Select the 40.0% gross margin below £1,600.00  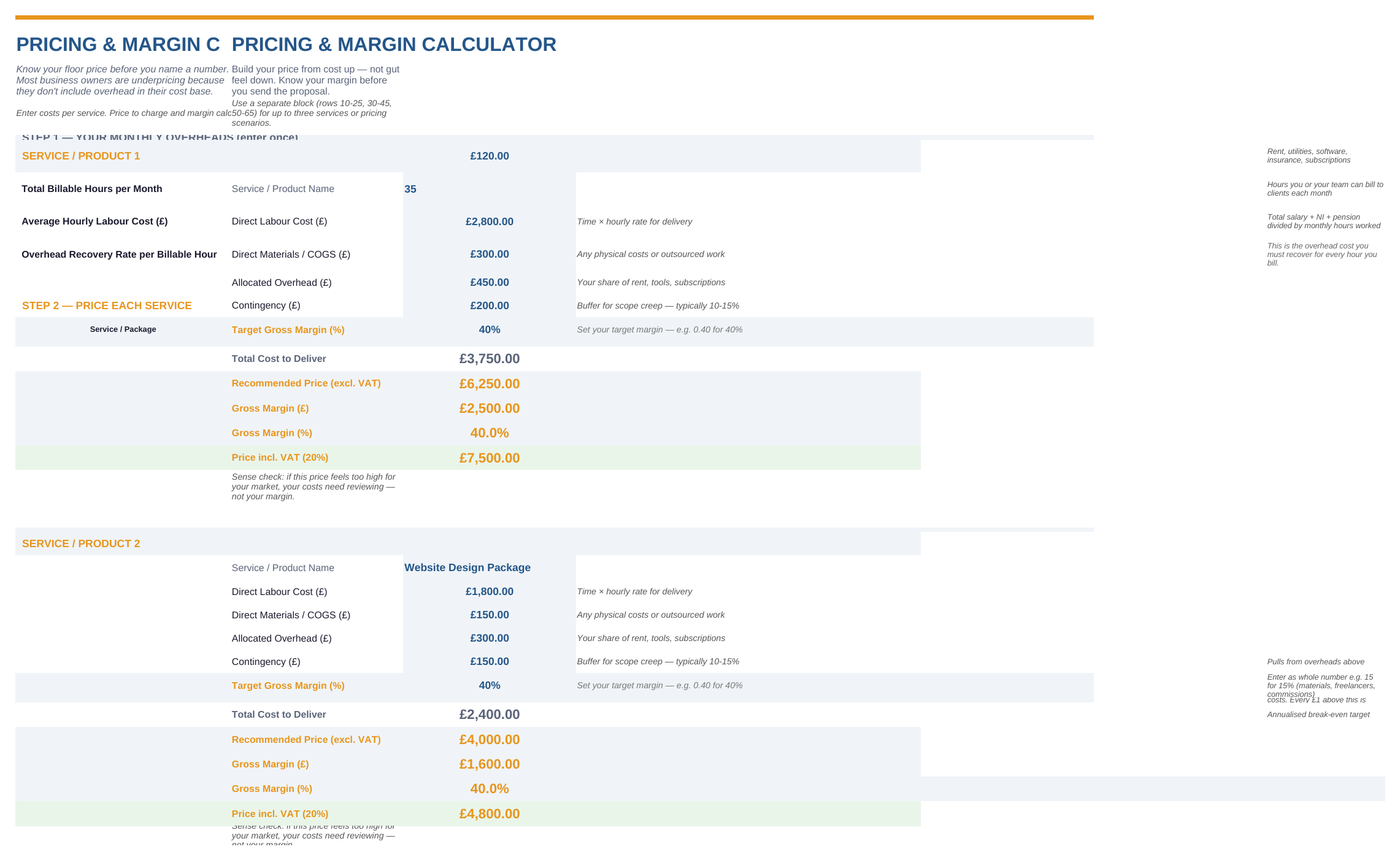tap(490, 789)
